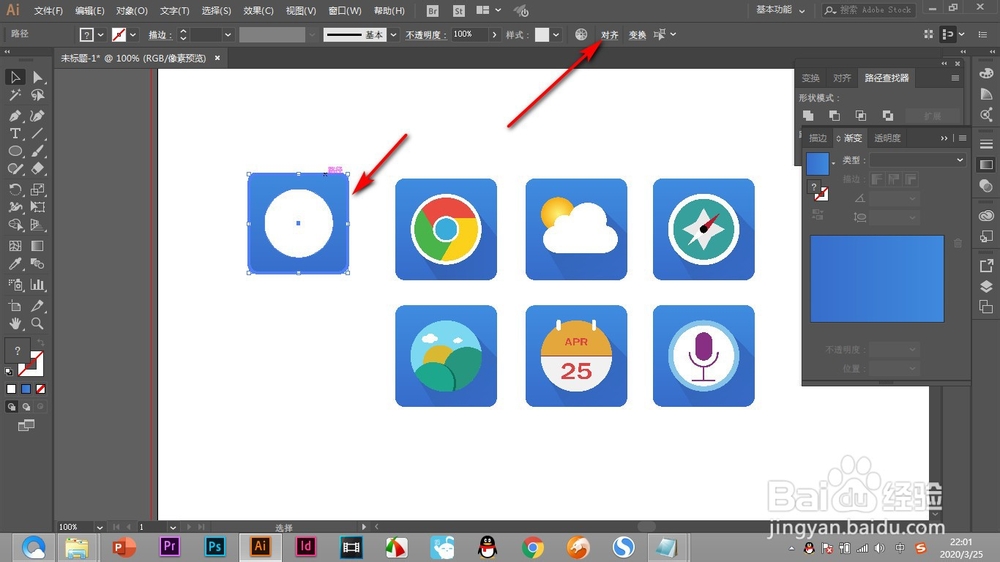The width and height of the screenshot is (1000, 562).
Task: Select the Column Graph tool
Action: pyautogui.click(x=38, y=285)
